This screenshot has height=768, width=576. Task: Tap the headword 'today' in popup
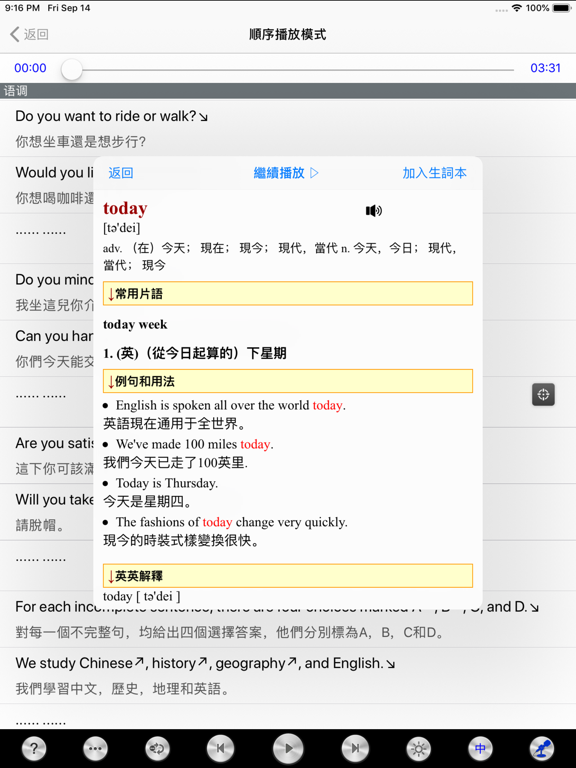pyautogui.click(x=125, y=208)
